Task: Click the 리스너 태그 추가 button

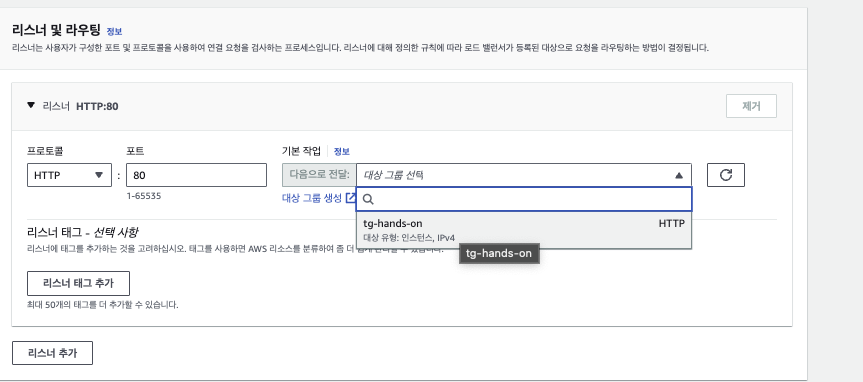Action: tap(78, 283)
